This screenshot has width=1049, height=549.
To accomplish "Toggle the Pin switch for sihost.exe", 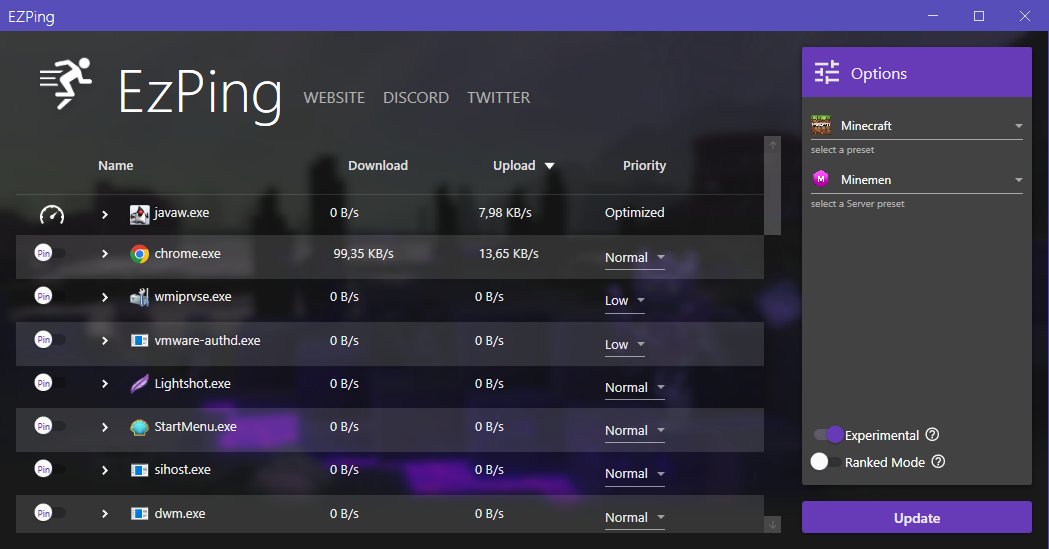I will tap(50, 469).
